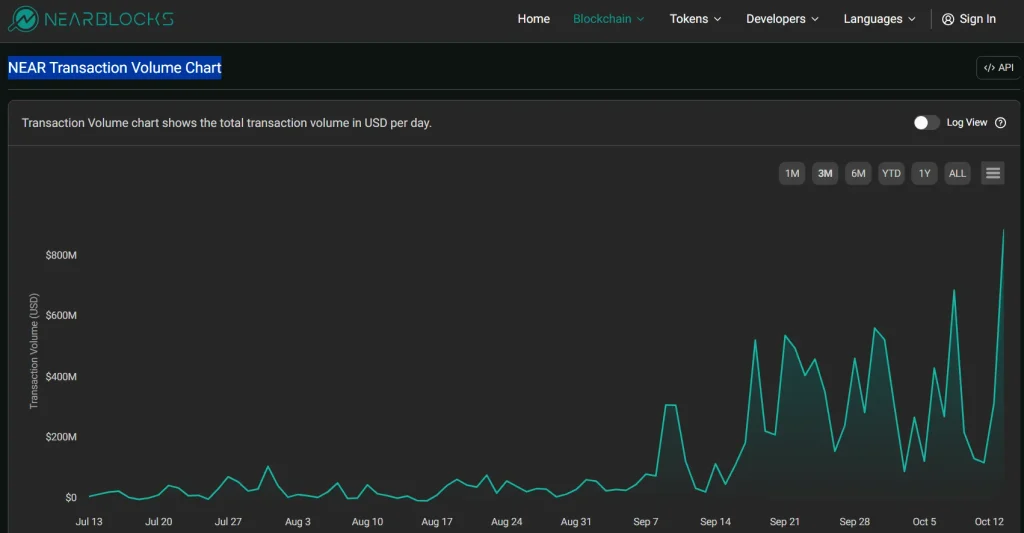Click the Jul 20 x-axis label
Image resolution: width=1024 pixels, height=533 pixels.
pos(159,521)
